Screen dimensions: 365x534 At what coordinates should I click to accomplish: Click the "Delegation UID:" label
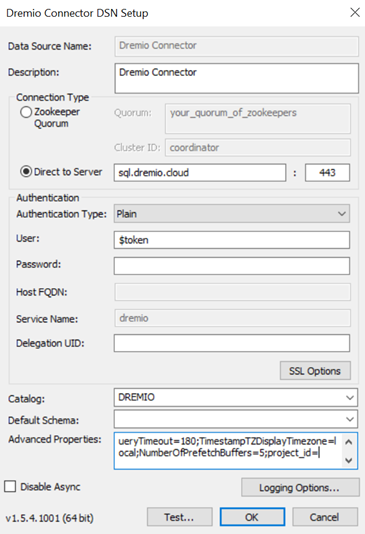(x=50, y=343)
